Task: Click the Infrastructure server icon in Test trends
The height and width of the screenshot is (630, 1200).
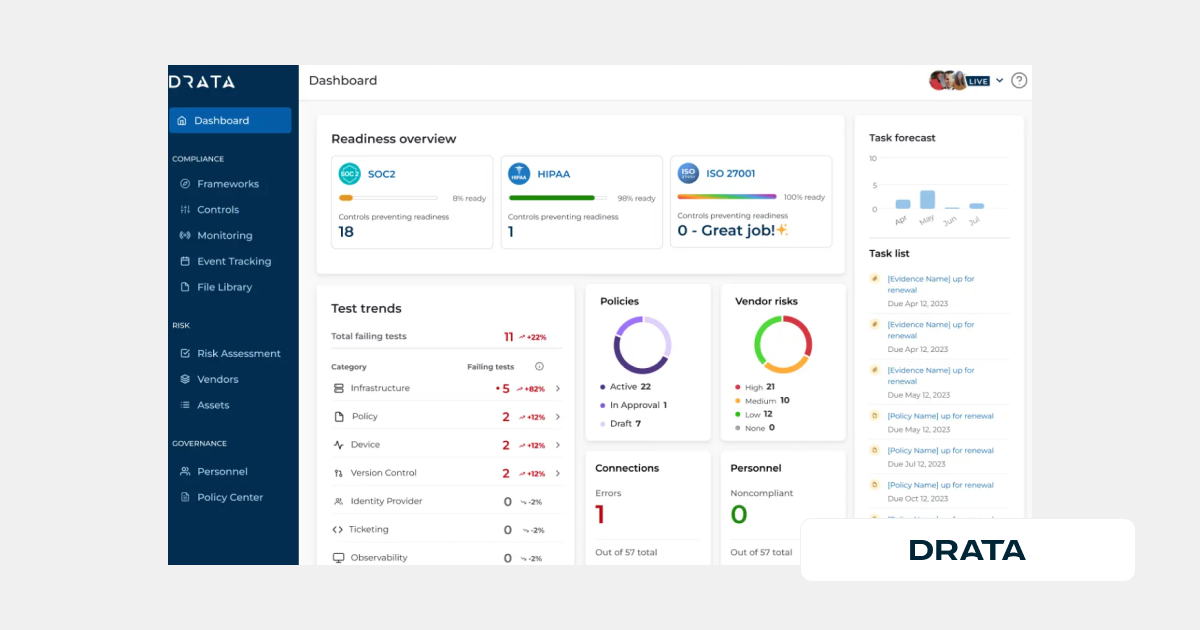Action: pyautogui.click(x=338, y=388)
